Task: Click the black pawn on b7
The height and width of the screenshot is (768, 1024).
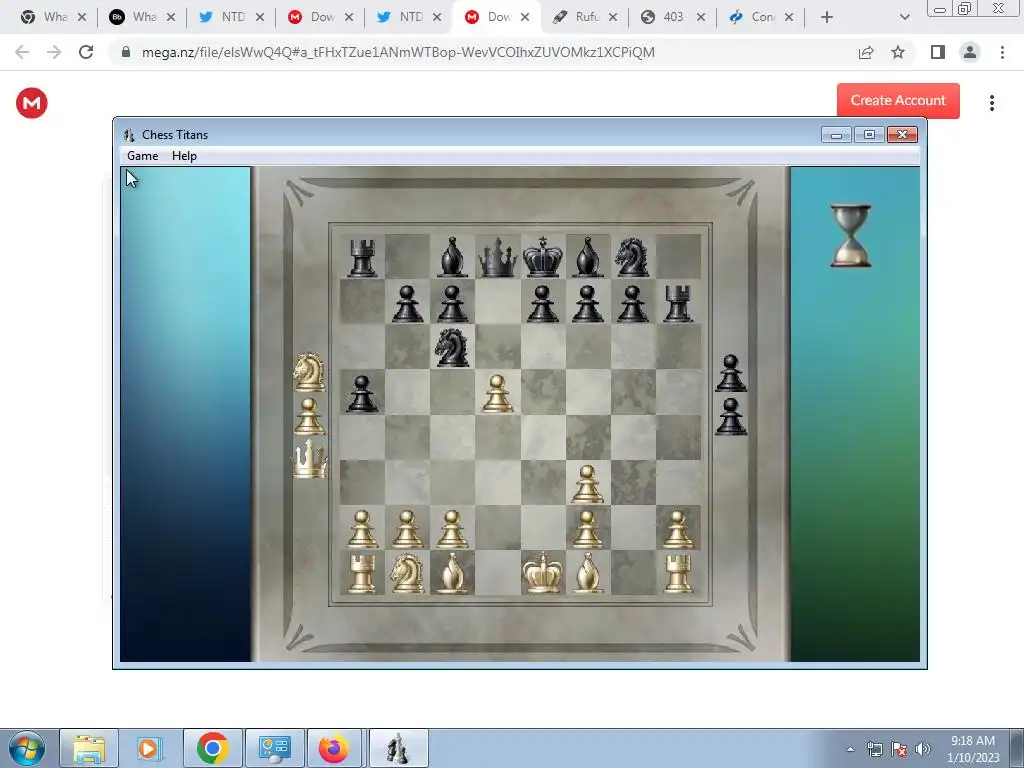Action: tap(408, 304)
